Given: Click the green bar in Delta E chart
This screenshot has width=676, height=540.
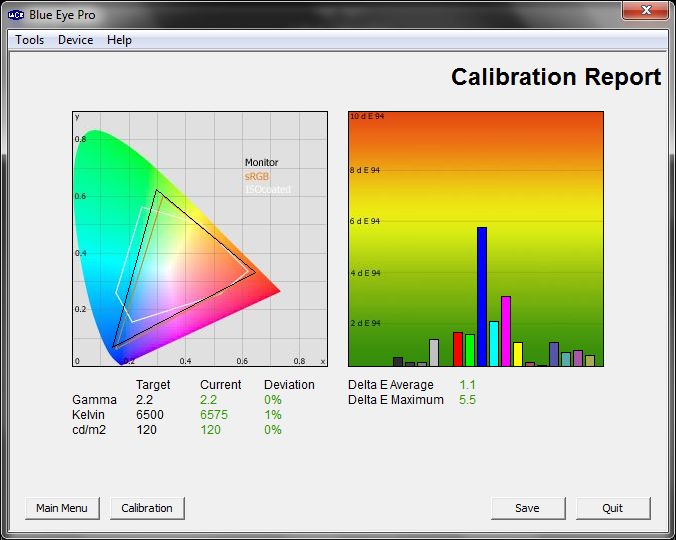Looking at the screenshot, I should (470, 350).
